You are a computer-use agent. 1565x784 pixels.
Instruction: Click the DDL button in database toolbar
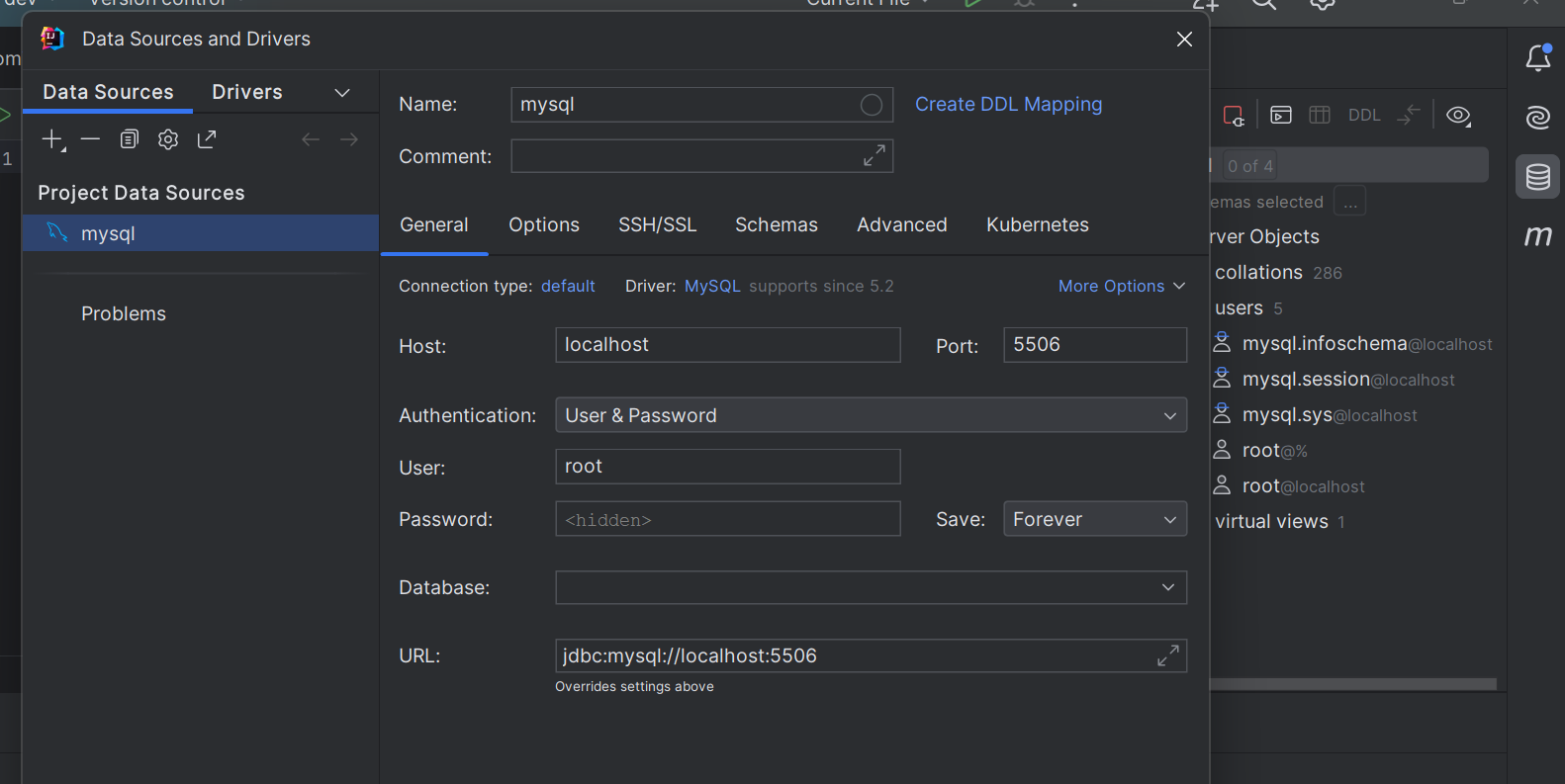(x=1364, y=115)
